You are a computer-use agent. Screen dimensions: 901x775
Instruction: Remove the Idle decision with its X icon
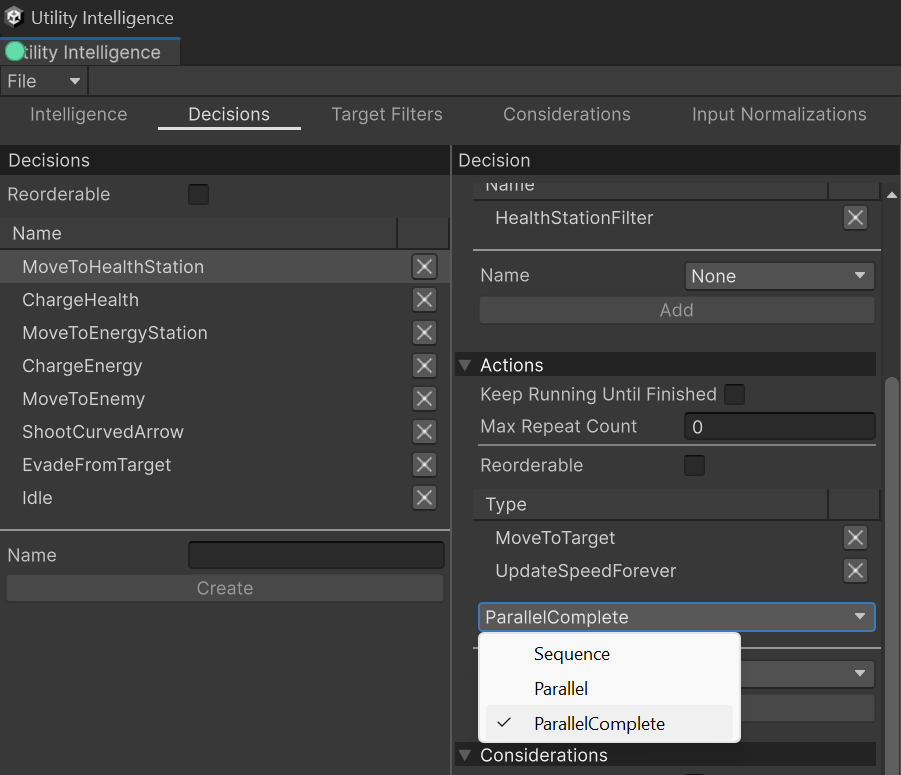[x=424, y=498]
